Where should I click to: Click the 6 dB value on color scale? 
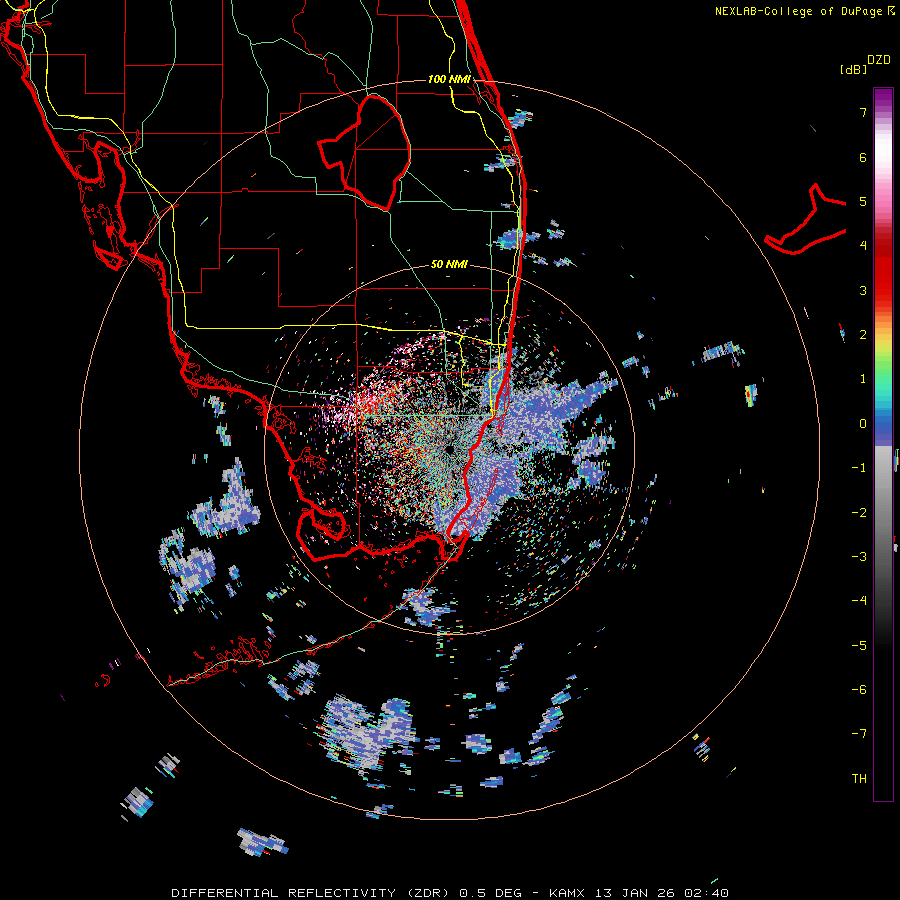(x=863, y=157)
